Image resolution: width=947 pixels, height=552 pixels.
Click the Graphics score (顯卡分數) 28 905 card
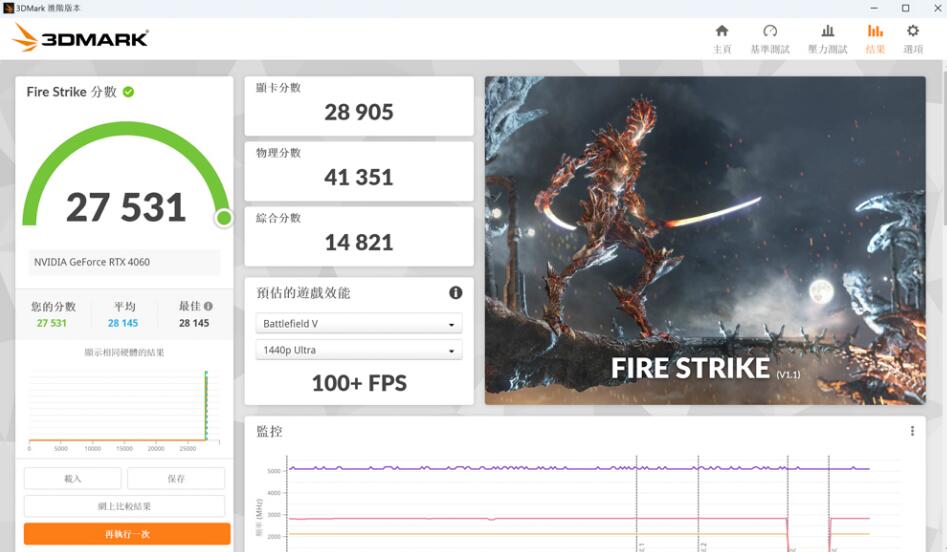coord(358,105)
